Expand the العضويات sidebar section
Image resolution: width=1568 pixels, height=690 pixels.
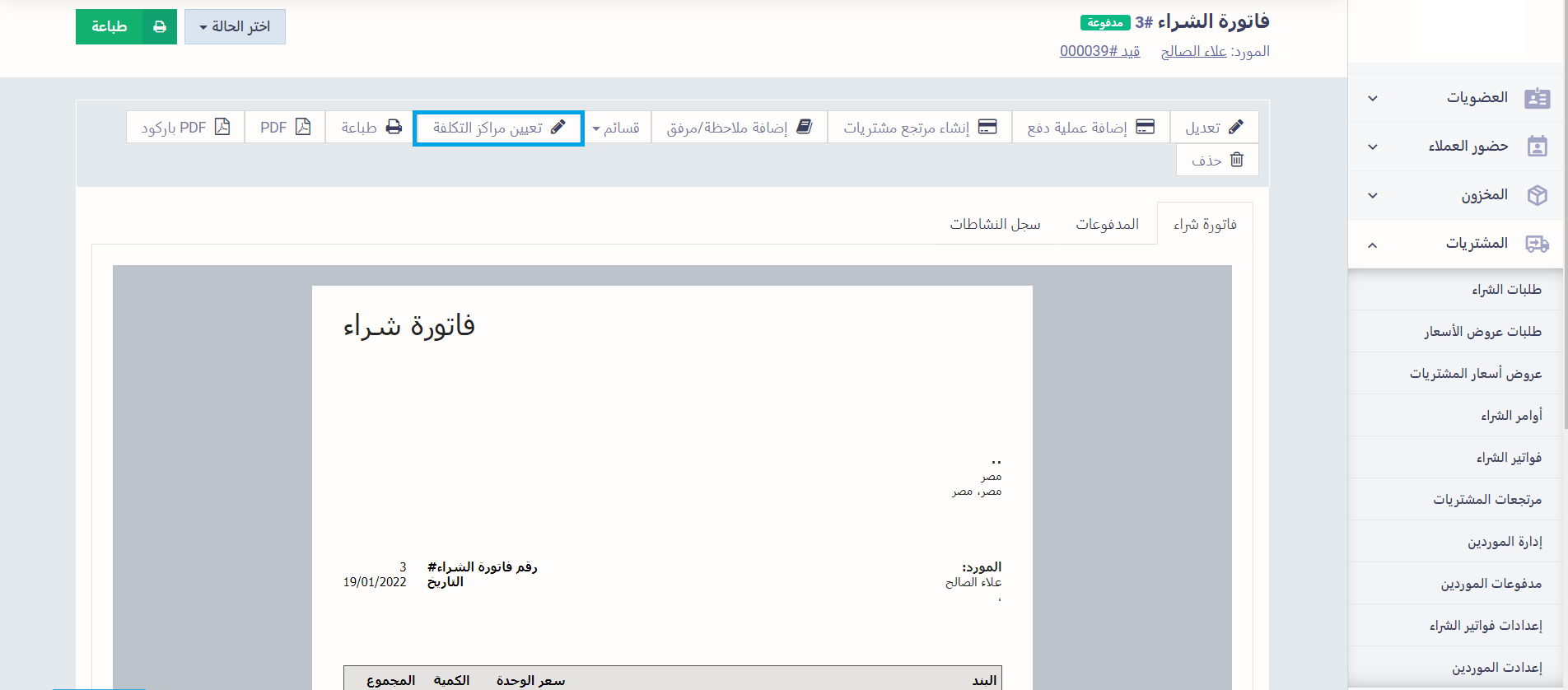(1372, 98)
